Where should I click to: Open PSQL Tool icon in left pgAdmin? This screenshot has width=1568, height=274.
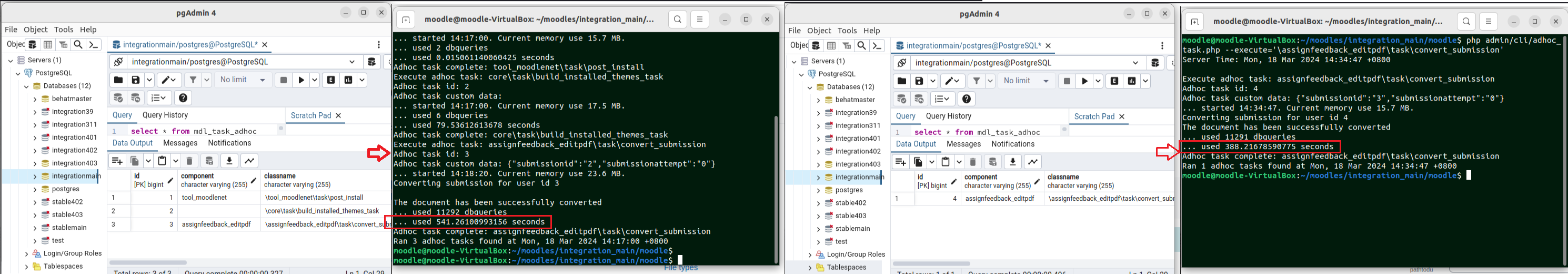[94, 44]
